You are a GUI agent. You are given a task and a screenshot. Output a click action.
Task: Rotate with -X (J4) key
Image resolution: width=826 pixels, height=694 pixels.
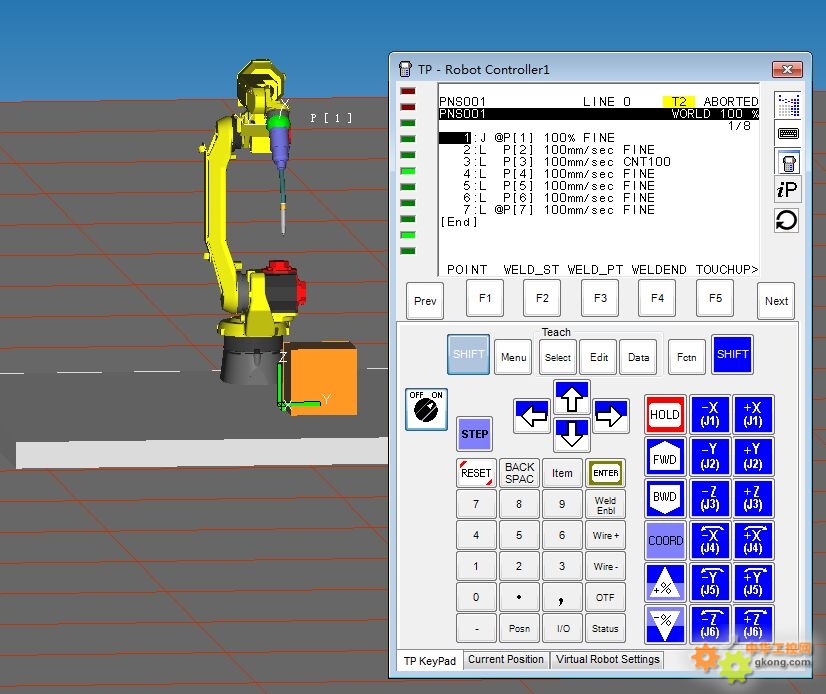[x=710, y=541]
